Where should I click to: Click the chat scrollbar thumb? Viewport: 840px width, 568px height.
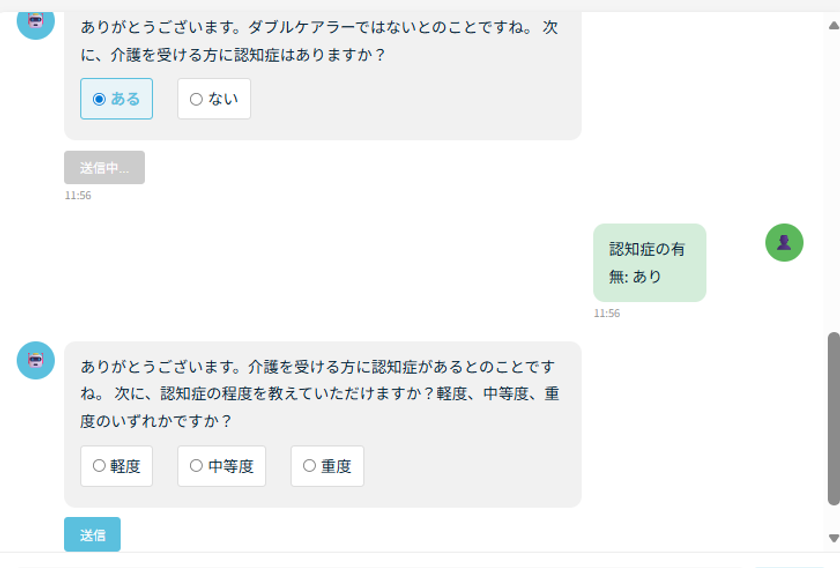pyautogui.click(x=833, y=418)
